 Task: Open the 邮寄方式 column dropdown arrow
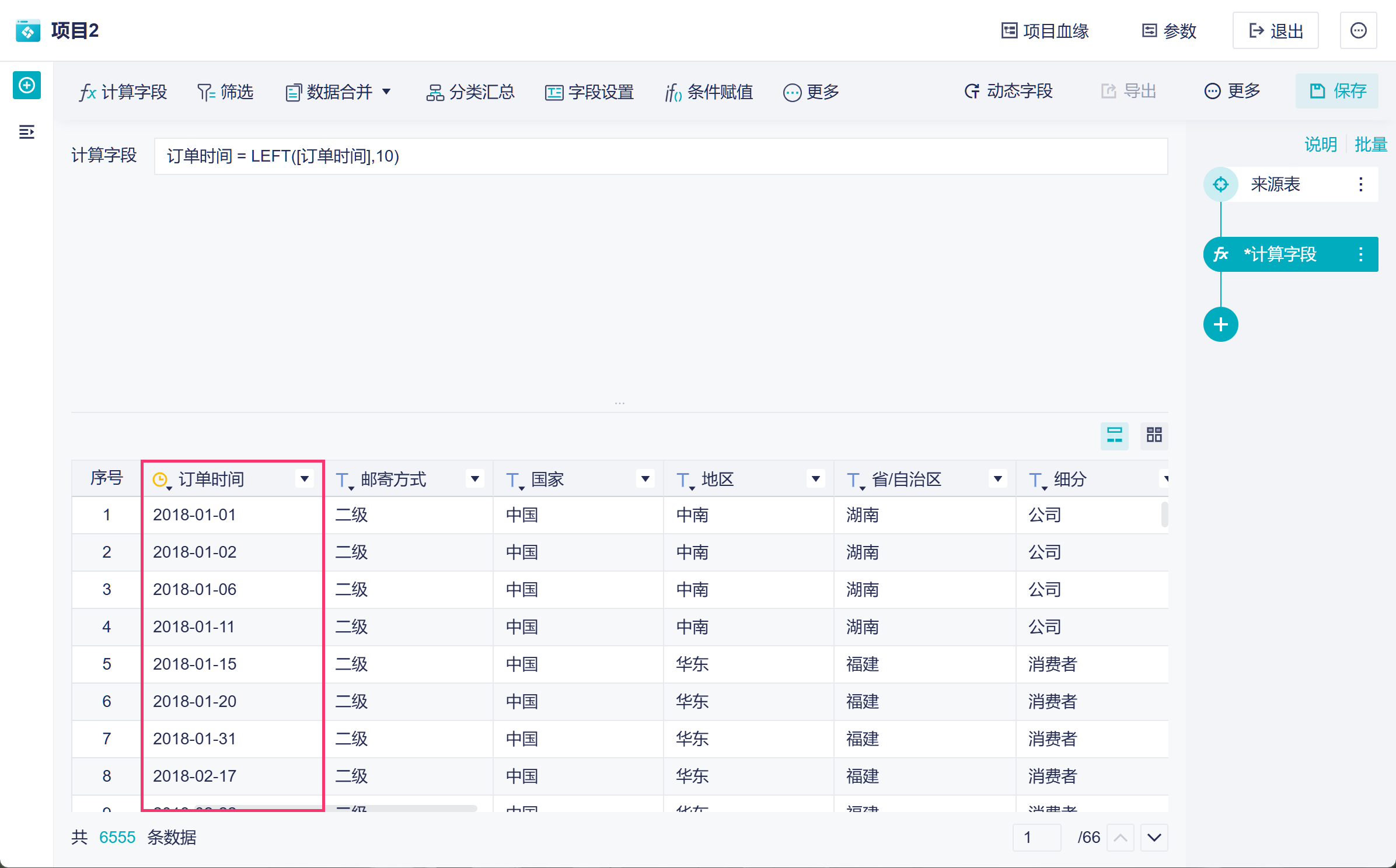tap(475, 479)
